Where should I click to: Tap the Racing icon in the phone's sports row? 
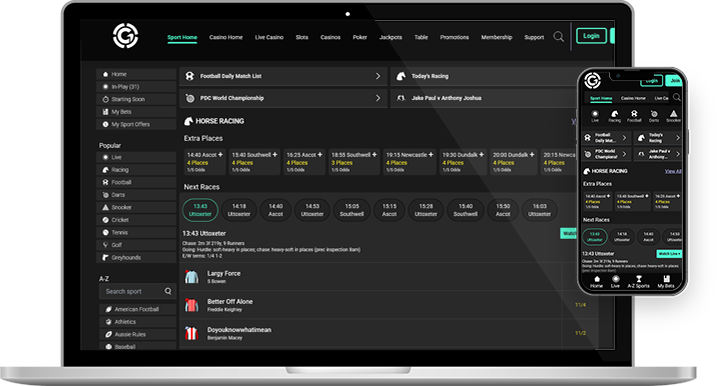615,113
